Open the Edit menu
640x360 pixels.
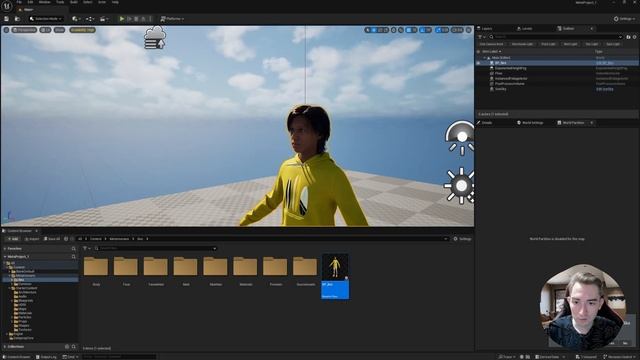tap(30, 2)
